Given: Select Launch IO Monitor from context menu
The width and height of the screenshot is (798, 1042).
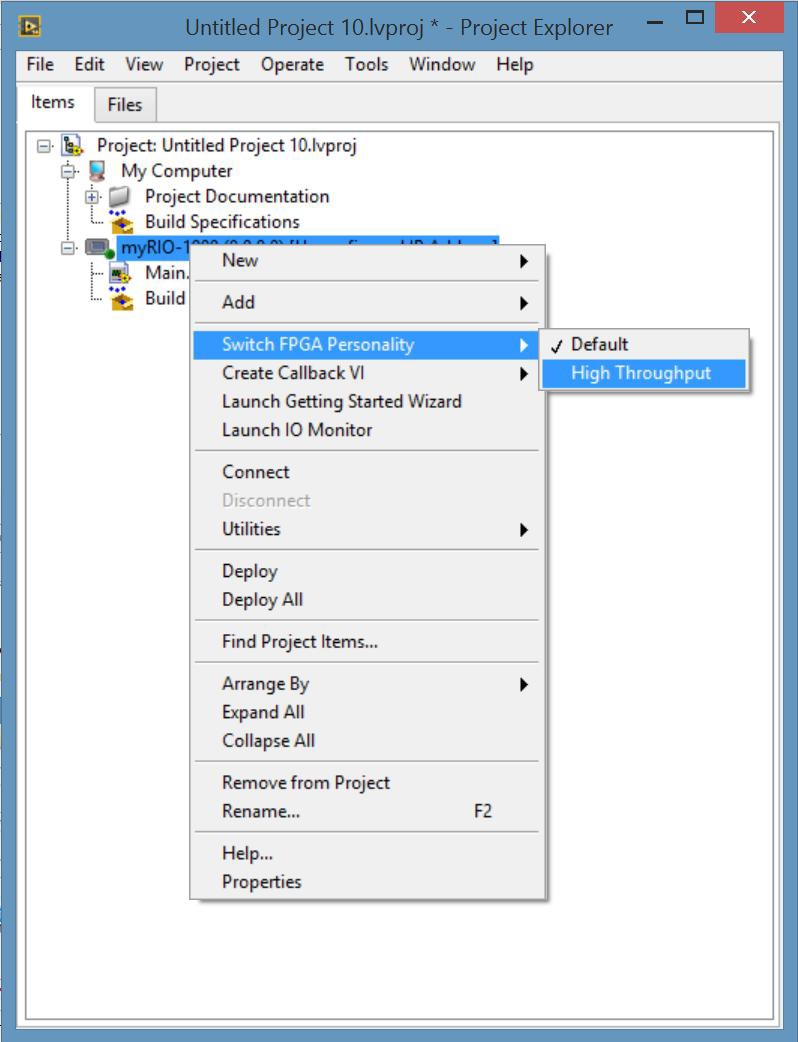Looking at the screenshot, I should pyautogui.click(x=297, y=430).
